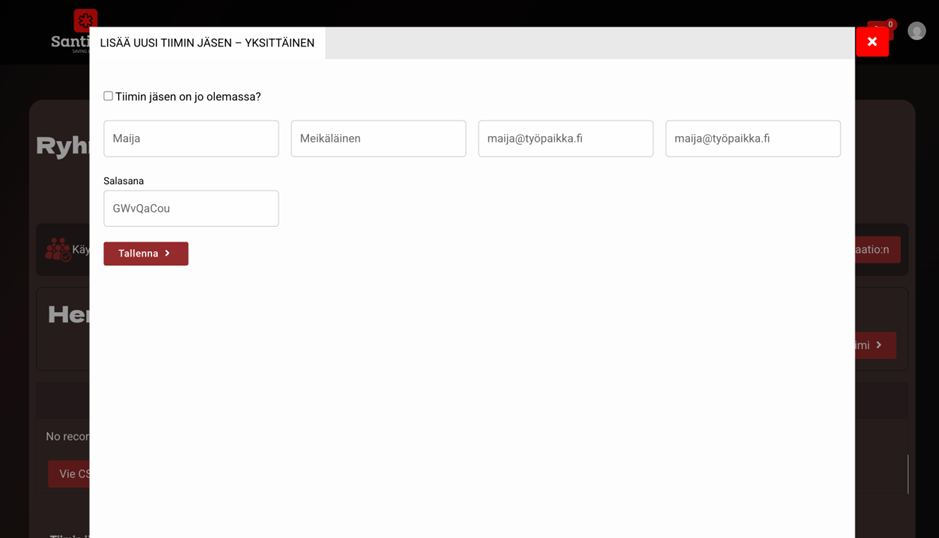Select the 'Lisää uusi tiimin jäsen – yksittäinen' tab
This screenshot has width=939, height=538.
[x=207, y=43]
